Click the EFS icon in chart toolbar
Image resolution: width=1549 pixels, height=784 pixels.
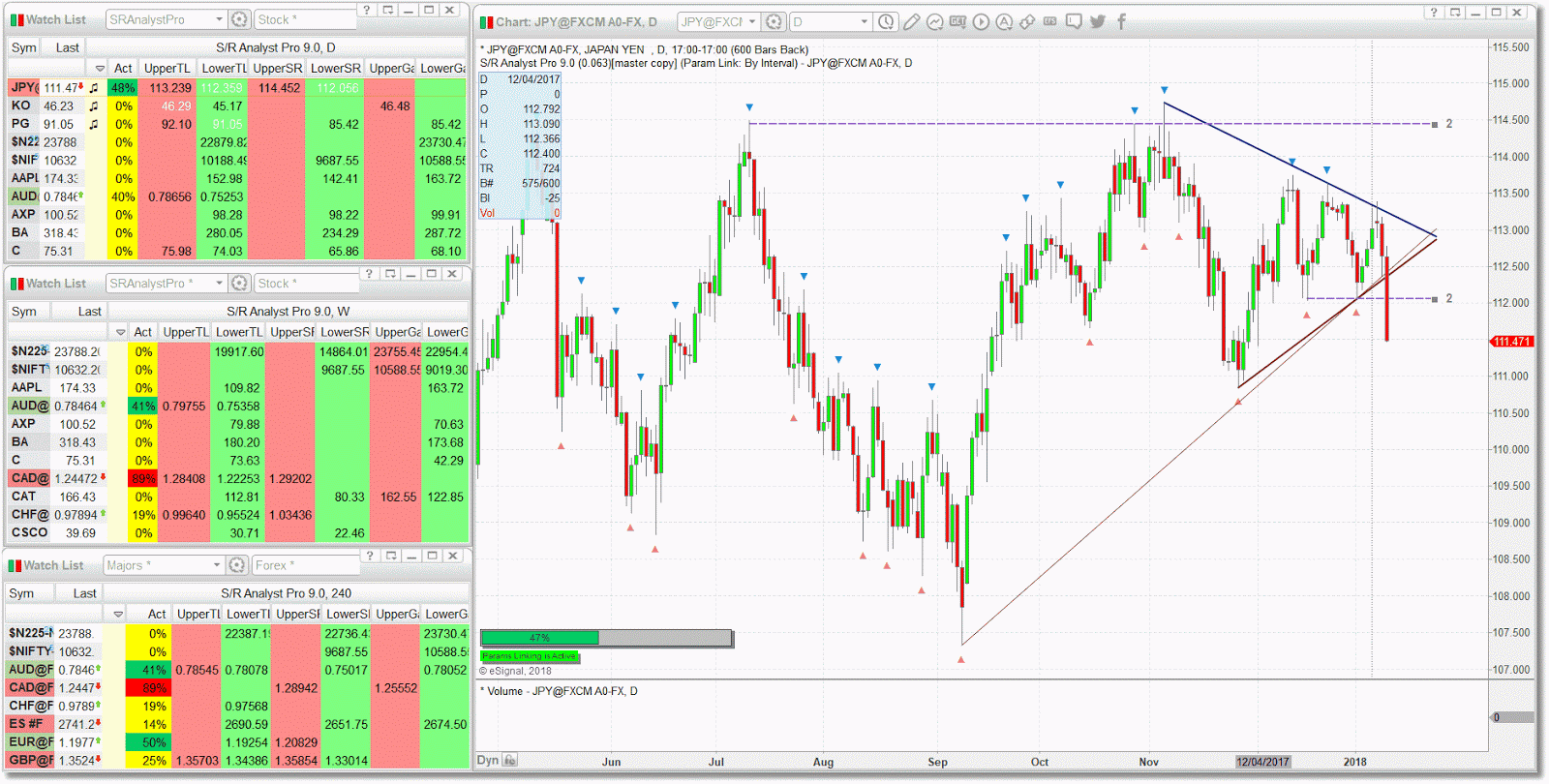1049,21
